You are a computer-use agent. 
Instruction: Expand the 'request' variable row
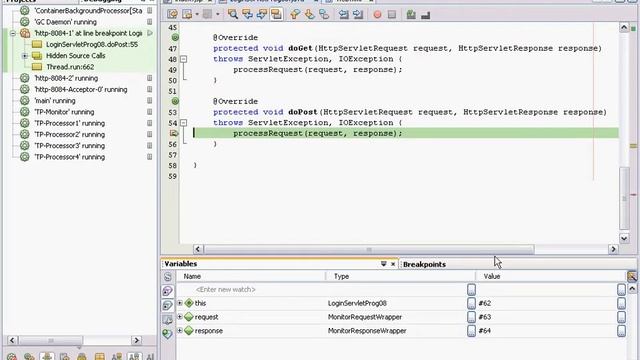pos(180,317)
